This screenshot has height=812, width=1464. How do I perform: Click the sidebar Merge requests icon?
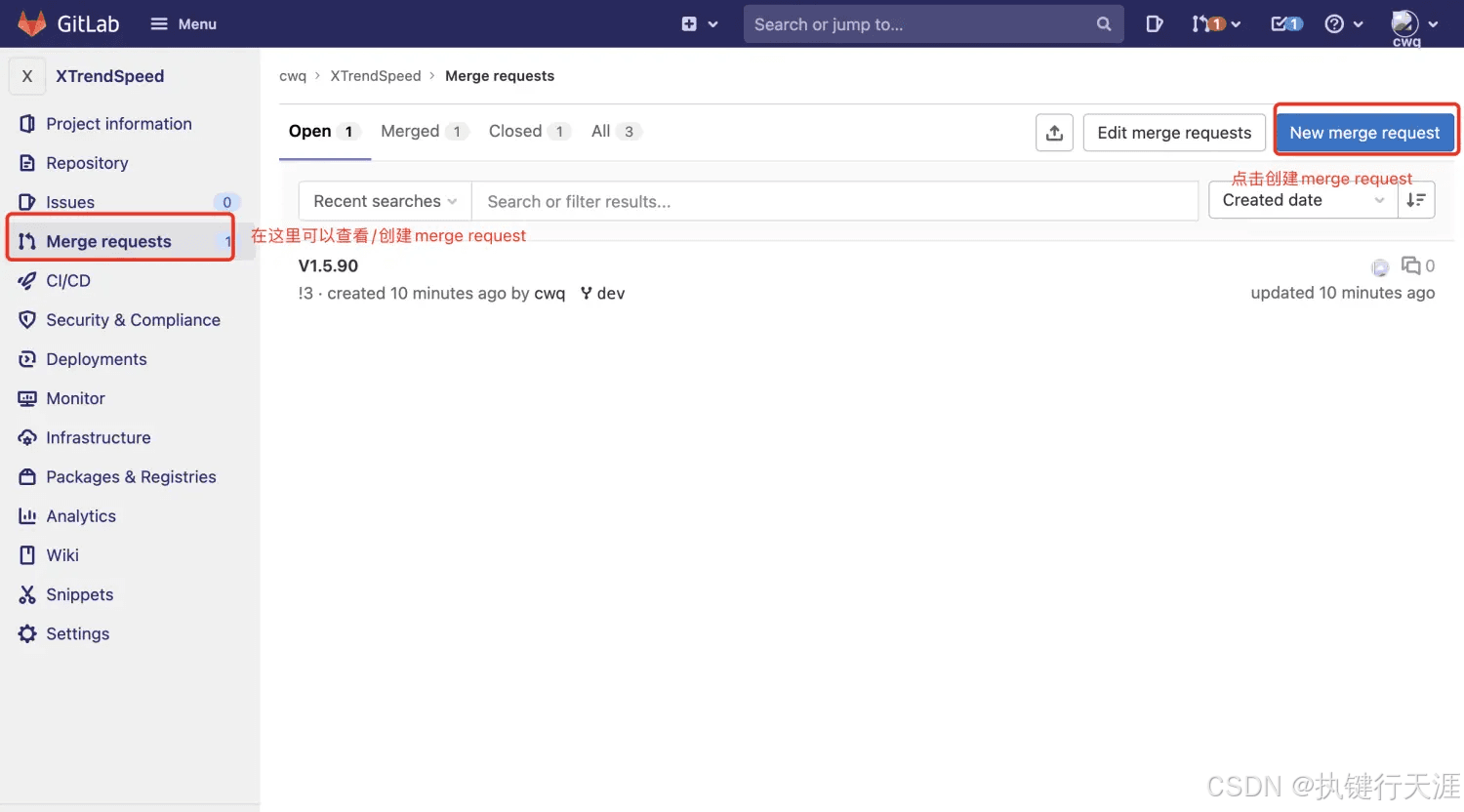(27, 241)
